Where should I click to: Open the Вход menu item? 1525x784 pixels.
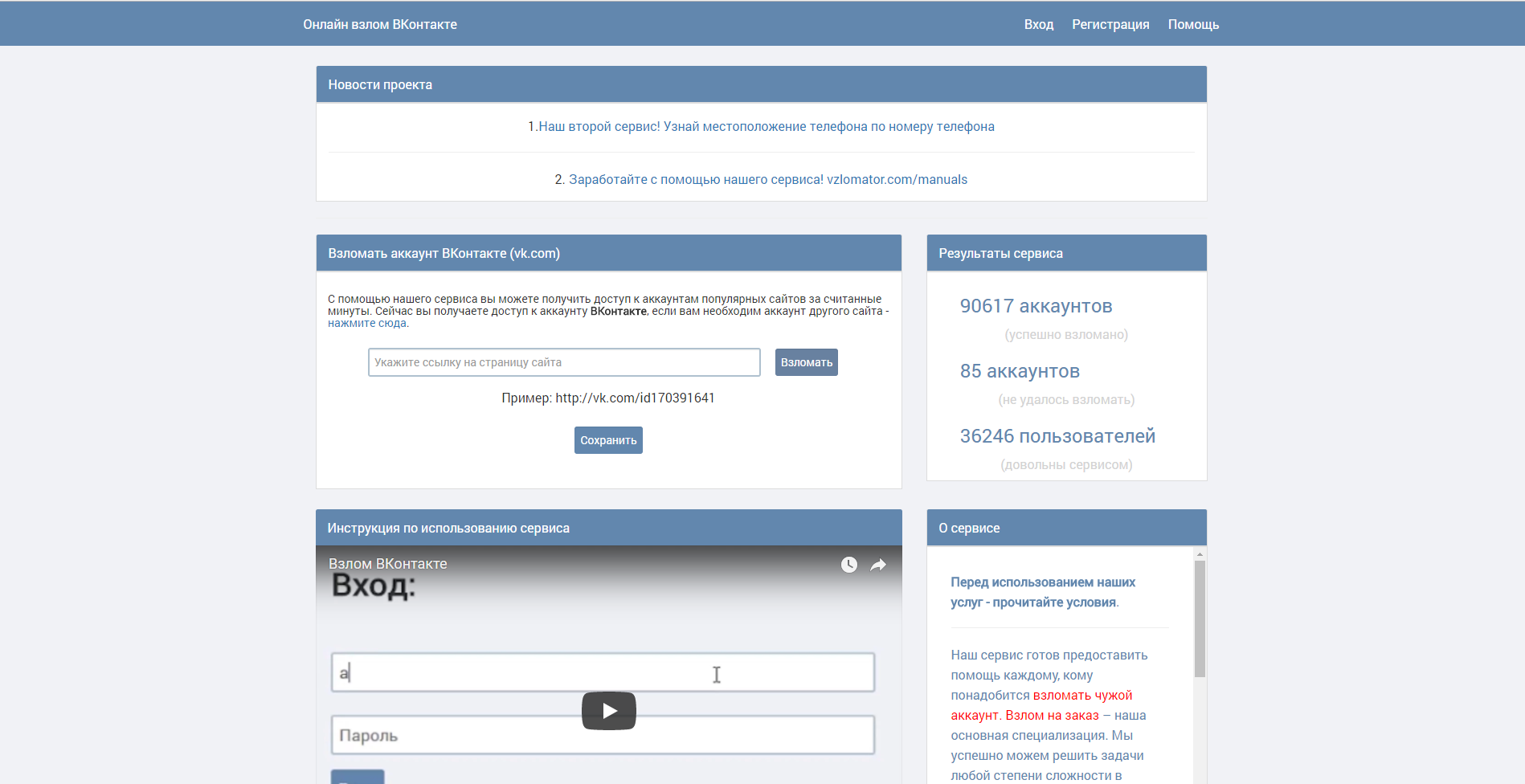pyautogui.click(x=1039, y=24)
